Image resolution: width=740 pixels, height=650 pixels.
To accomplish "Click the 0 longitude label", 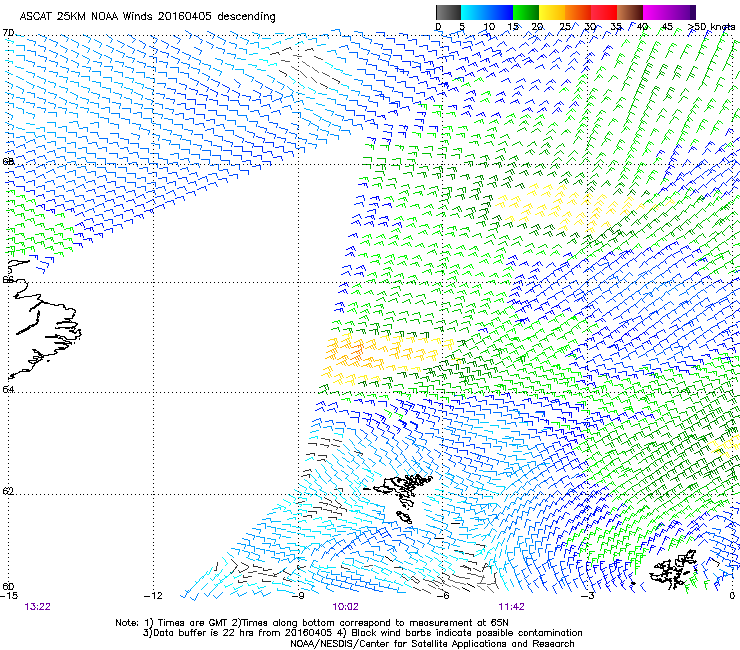I will point(732,596).
